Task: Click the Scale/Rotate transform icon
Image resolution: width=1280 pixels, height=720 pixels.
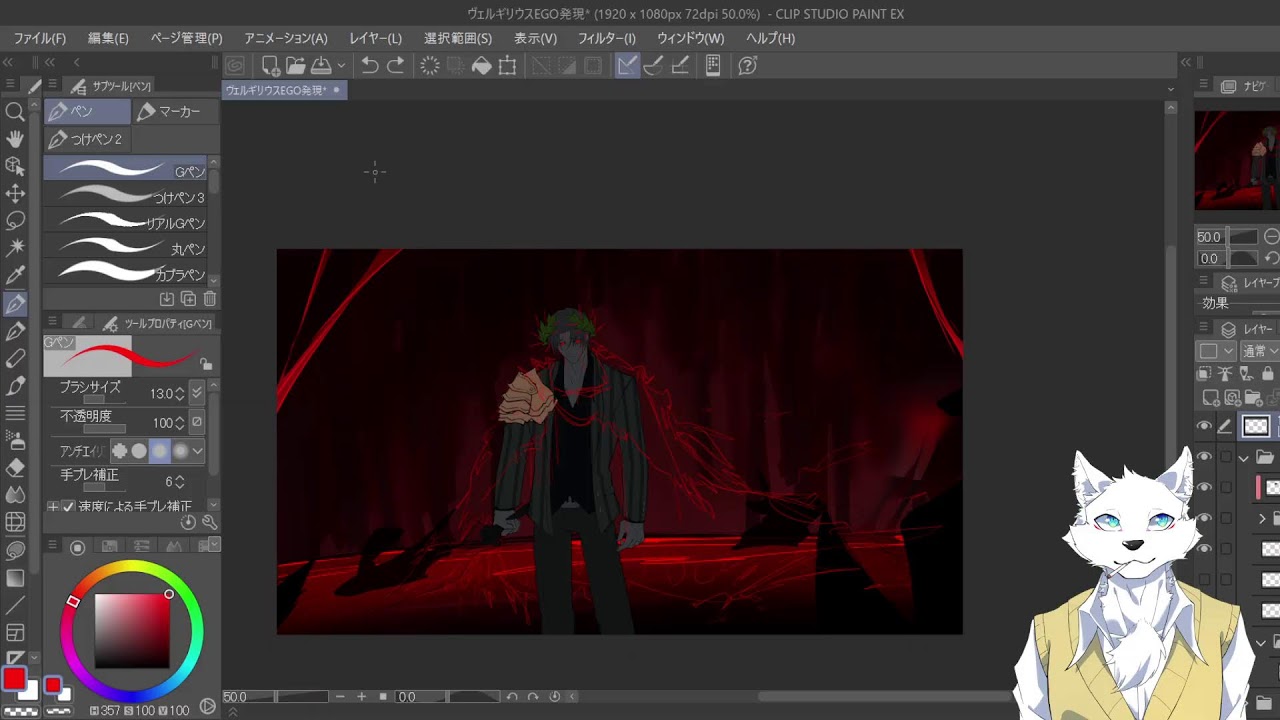Action: [x=508, y=66]
